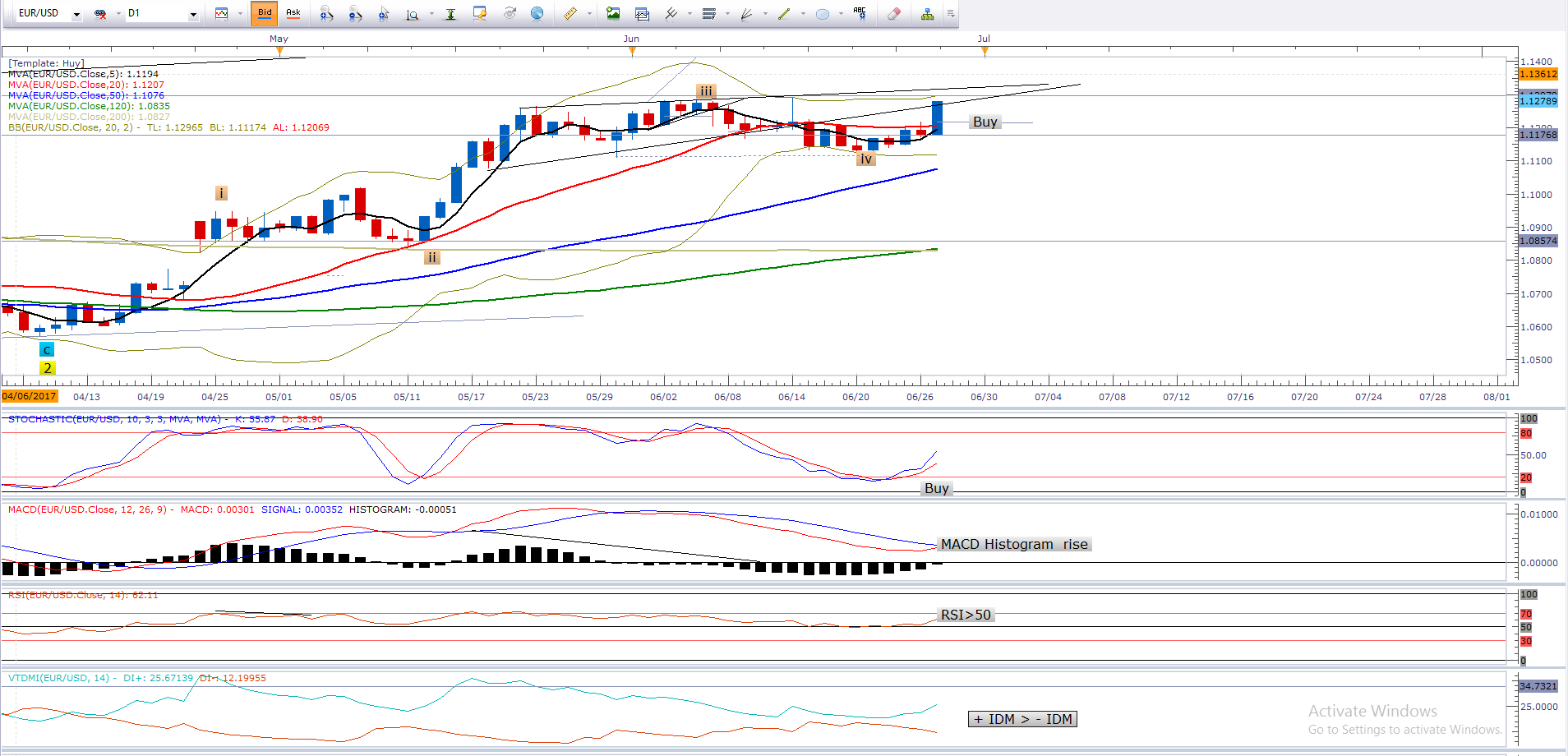This screenshot has width=1568, height=756.
Task: Open the toolbar options overflow menu
Action: coord(951,14)
